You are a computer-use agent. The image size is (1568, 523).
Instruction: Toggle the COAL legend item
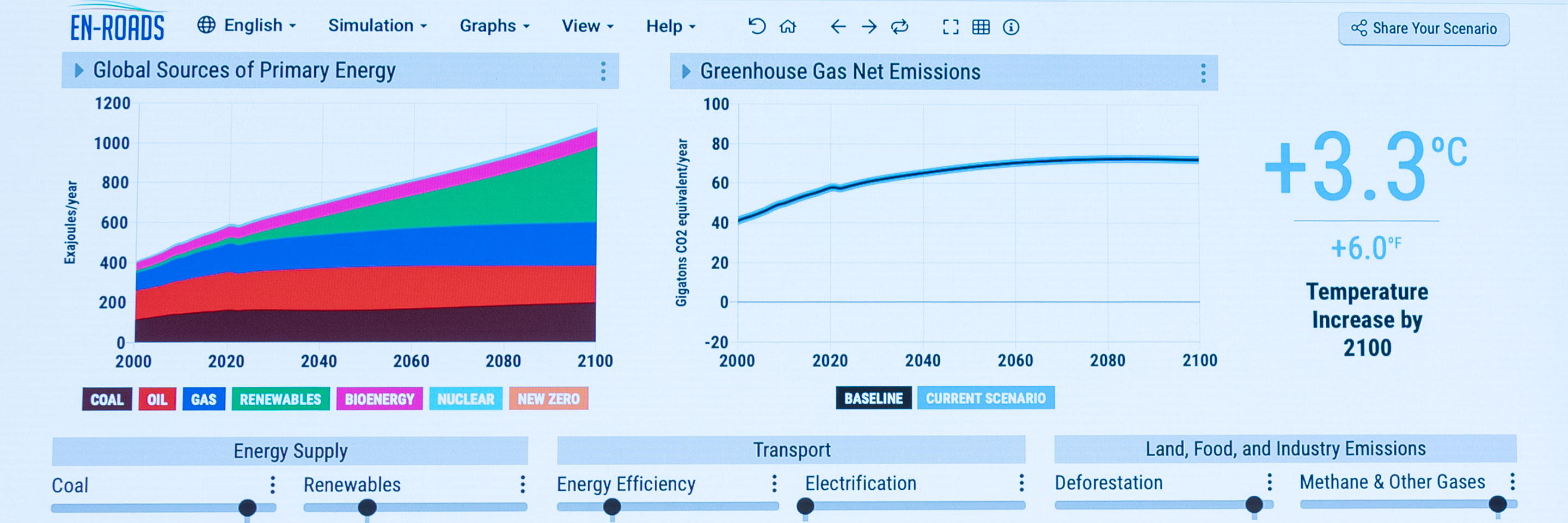pyautogui.click(x=107, y=399)
